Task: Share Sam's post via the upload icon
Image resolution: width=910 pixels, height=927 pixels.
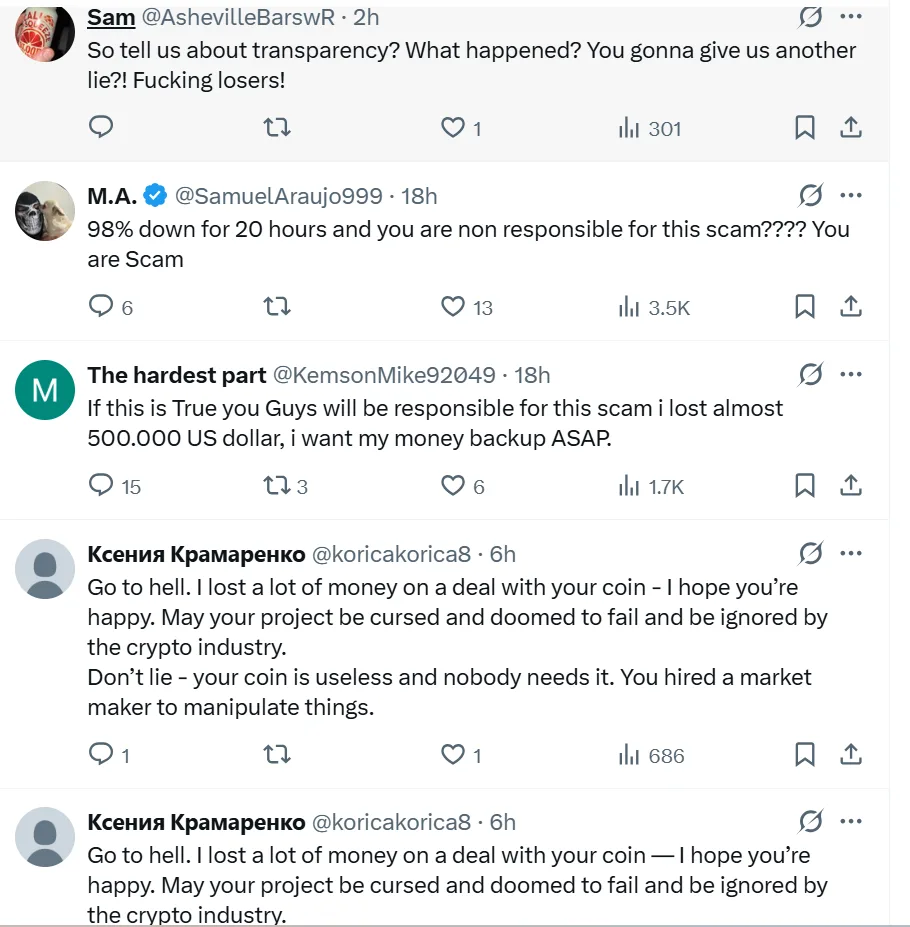Action: click(x=851, y=128)
